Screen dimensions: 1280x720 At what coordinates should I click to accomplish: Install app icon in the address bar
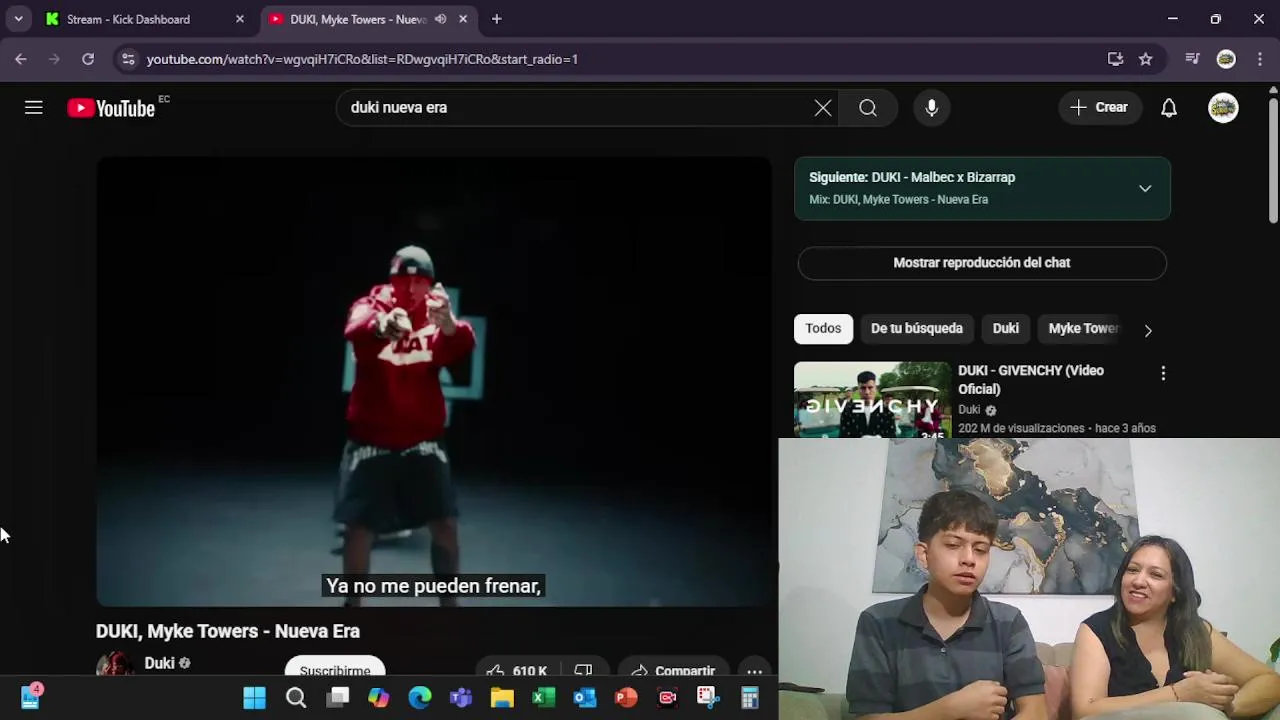pos(1116,59)
